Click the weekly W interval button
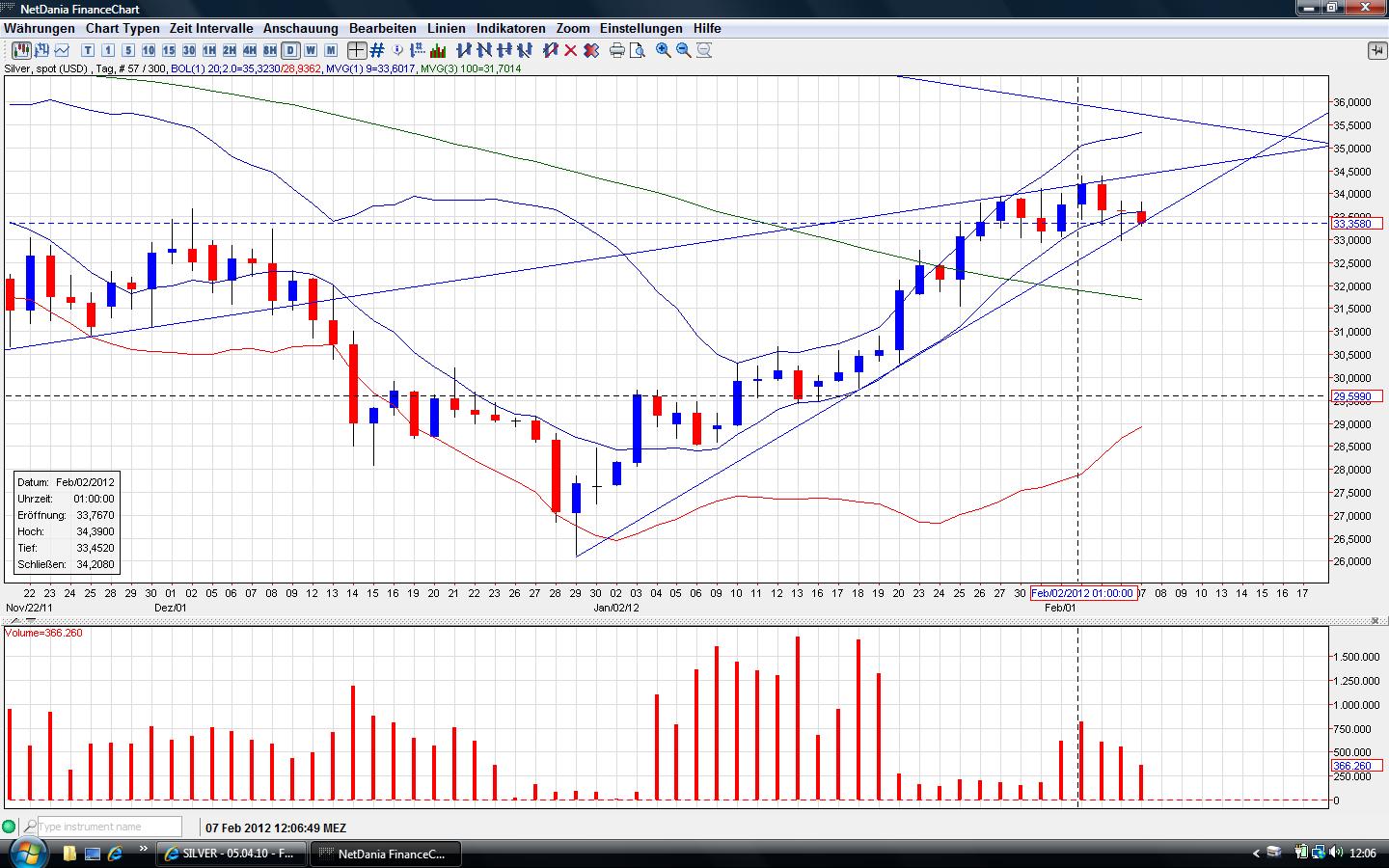The height and width of the screenshot is (868, 1389). click(311, 50)
